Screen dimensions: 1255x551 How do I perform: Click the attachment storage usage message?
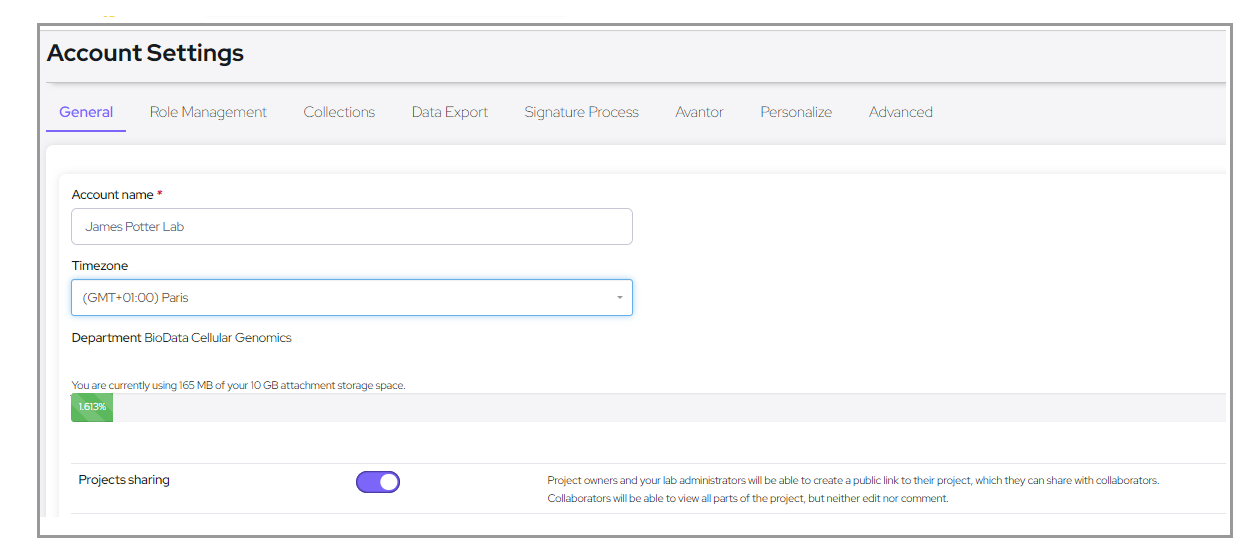(x=238, y=385)
